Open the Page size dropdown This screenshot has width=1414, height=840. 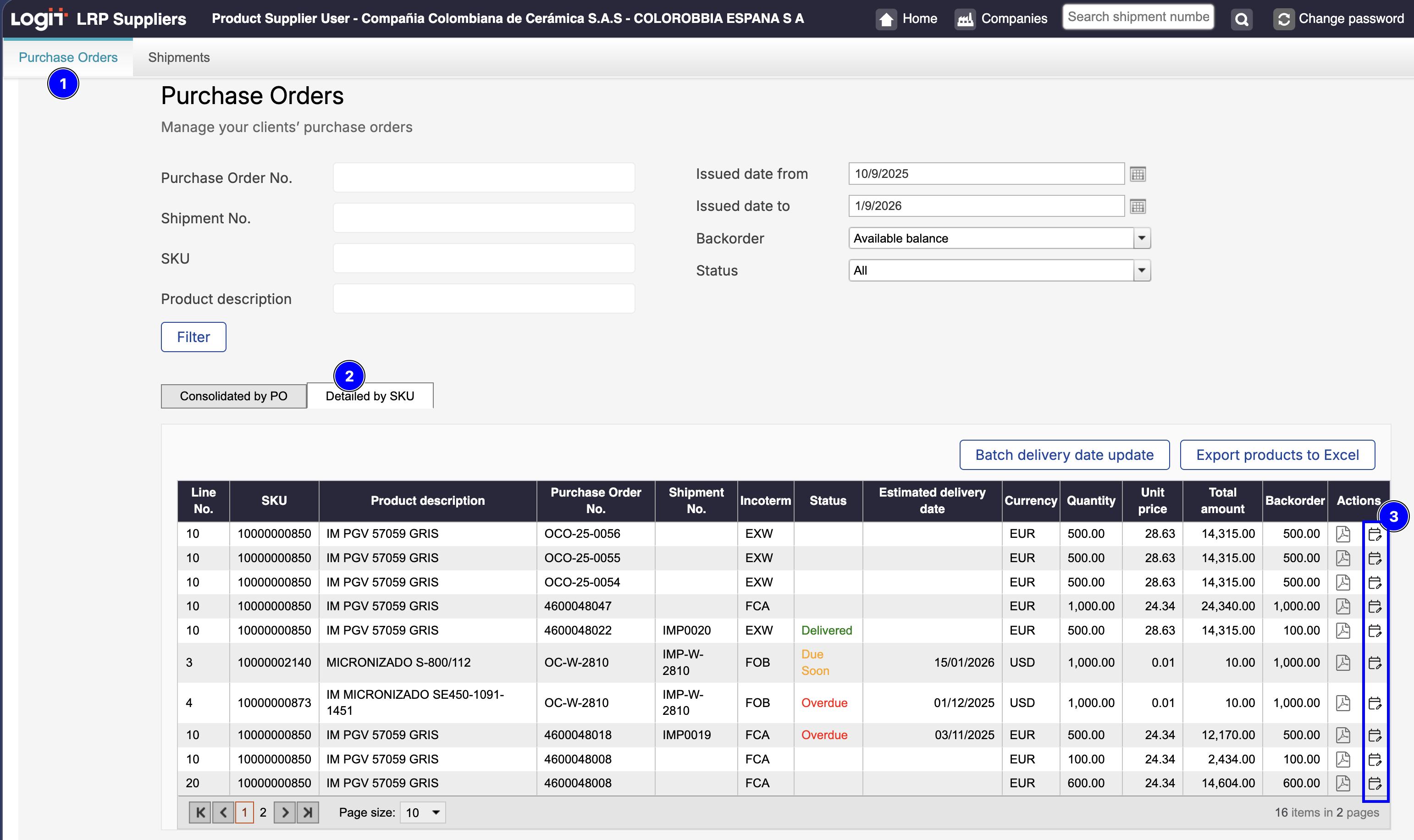pyautogui.click(x=435, y=813)
